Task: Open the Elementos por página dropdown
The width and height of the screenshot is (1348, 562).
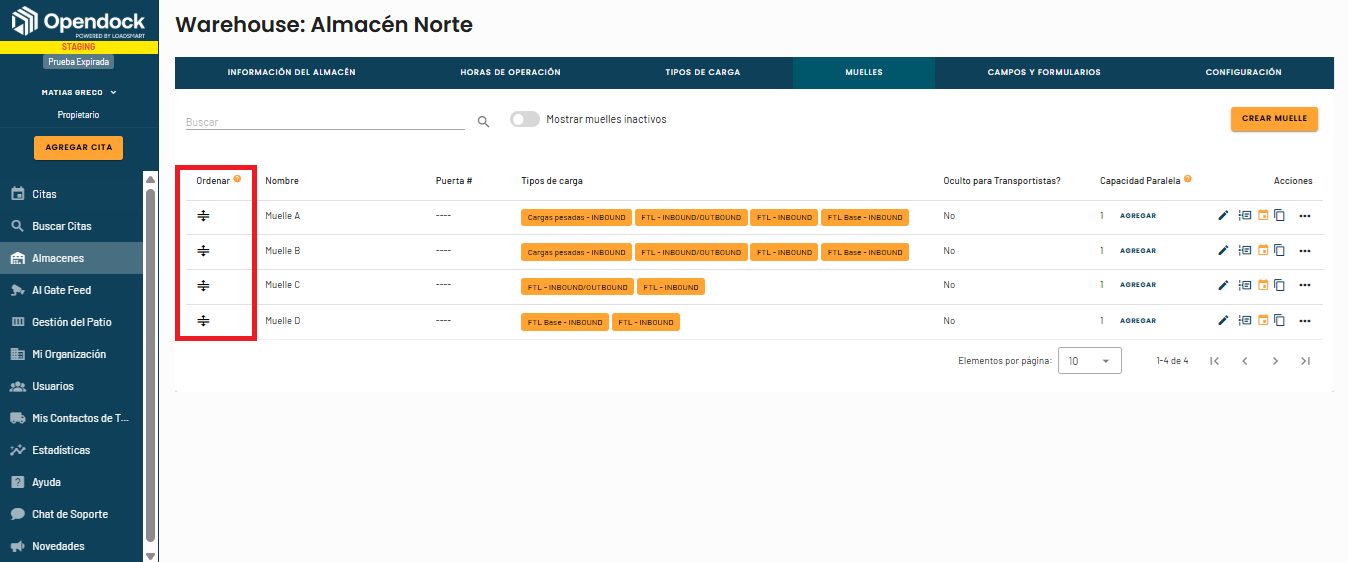Action: 1089,361
